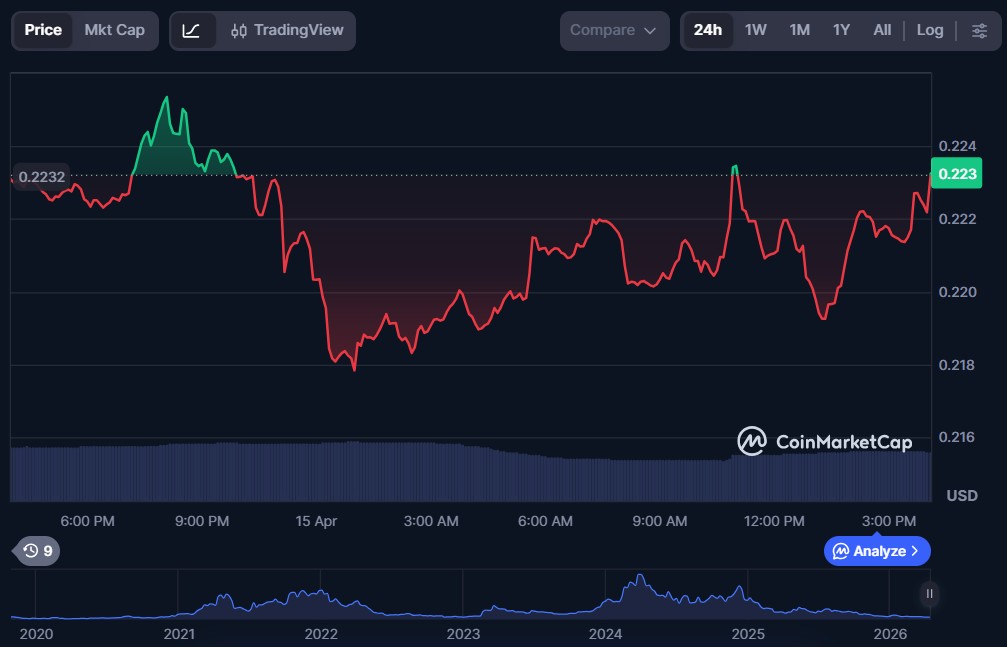
Task: Toggle the Log scale option
Action: [930, 31]
